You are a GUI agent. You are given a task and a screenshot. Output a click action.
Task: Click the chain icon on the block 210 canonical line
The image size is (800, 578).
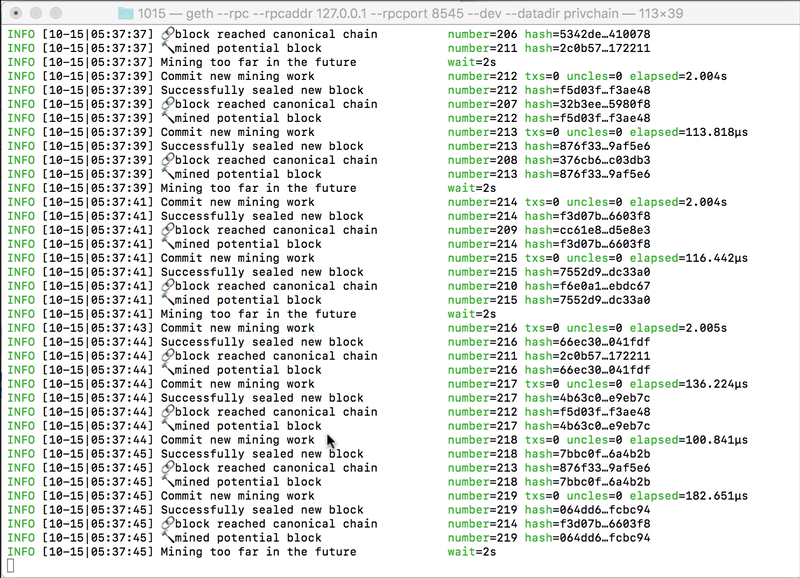(x=168, y=286)
